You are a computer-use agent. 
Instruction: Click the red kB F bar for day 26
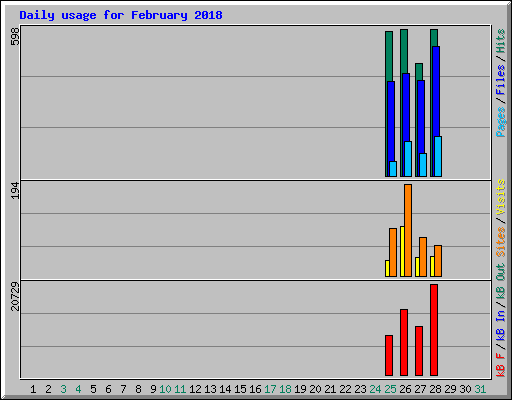pyautogui.click(x=404, y=342)
